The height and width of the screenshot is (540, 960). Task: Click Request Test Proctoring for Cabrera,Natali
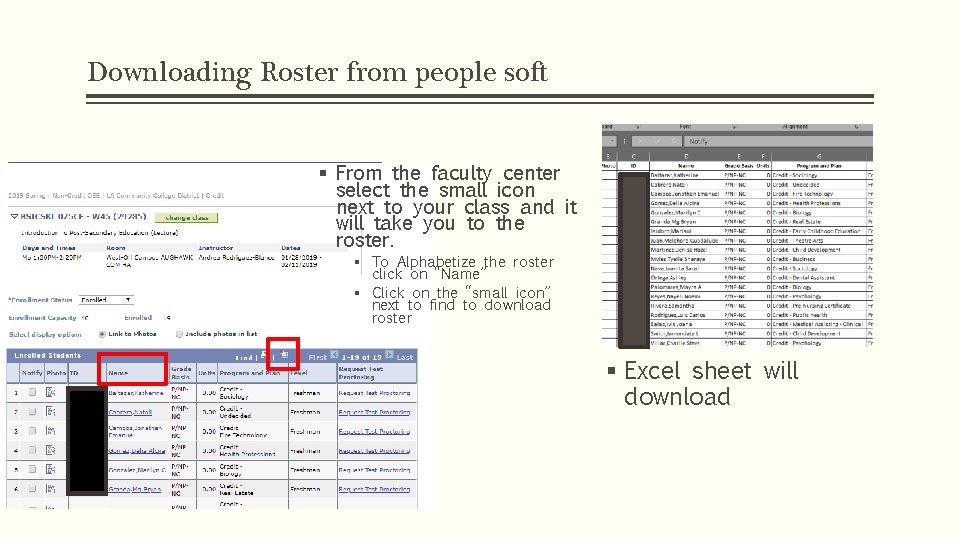pos(374,412)
